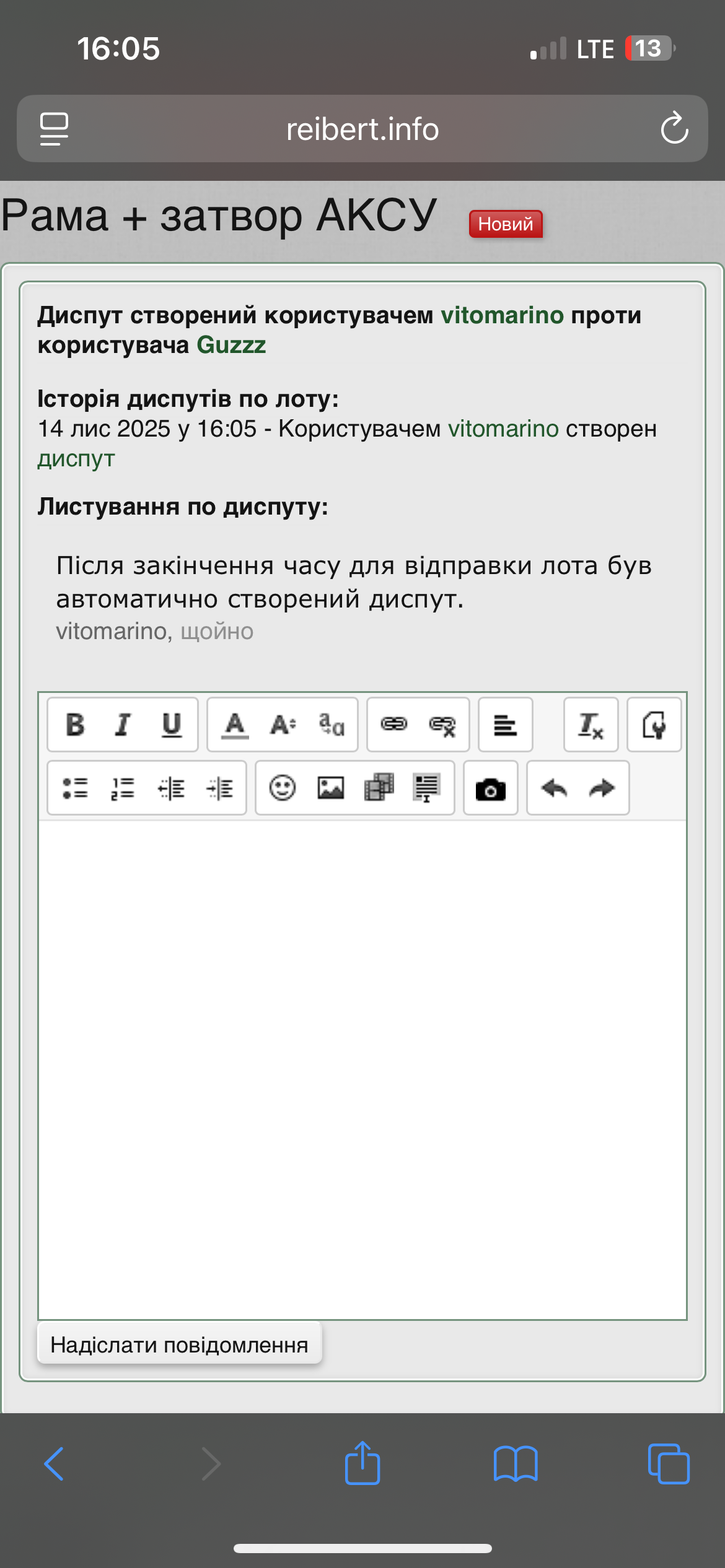Open the text color picker
This screenshot has height=1568, width=725.
[235, 725]
